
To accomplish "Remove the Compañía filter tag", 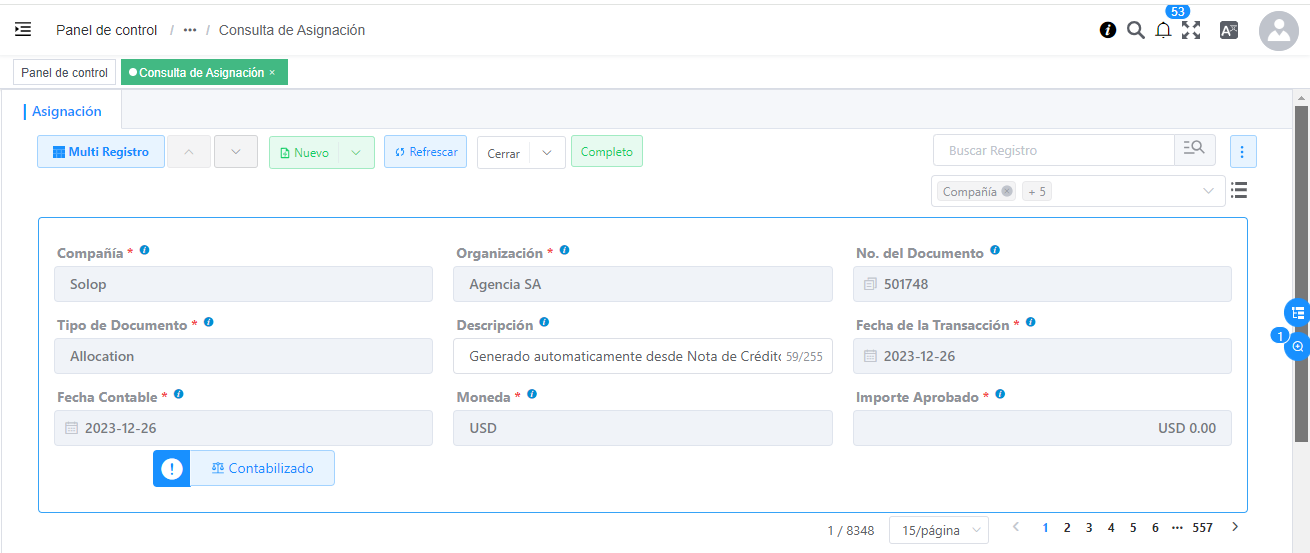I will click(1007, 192).
